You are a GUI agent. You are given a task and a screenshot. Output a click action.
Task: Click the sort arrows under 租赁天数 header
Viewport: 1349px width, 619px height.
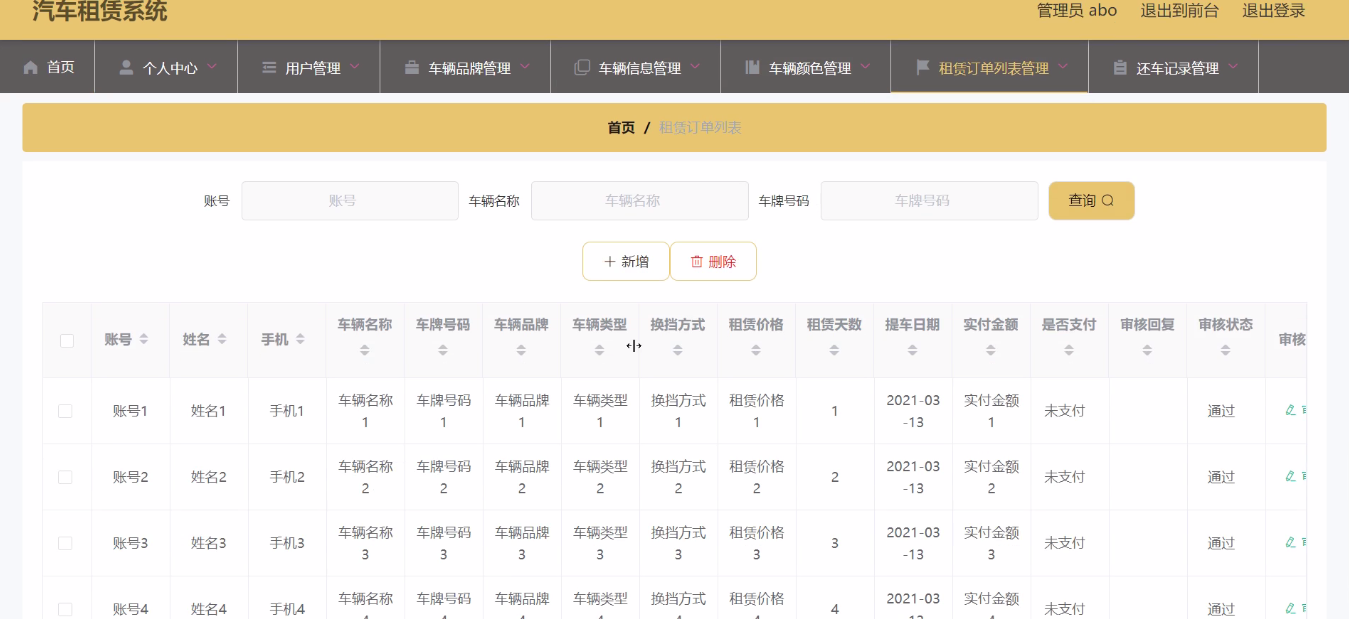coord(834,350)
